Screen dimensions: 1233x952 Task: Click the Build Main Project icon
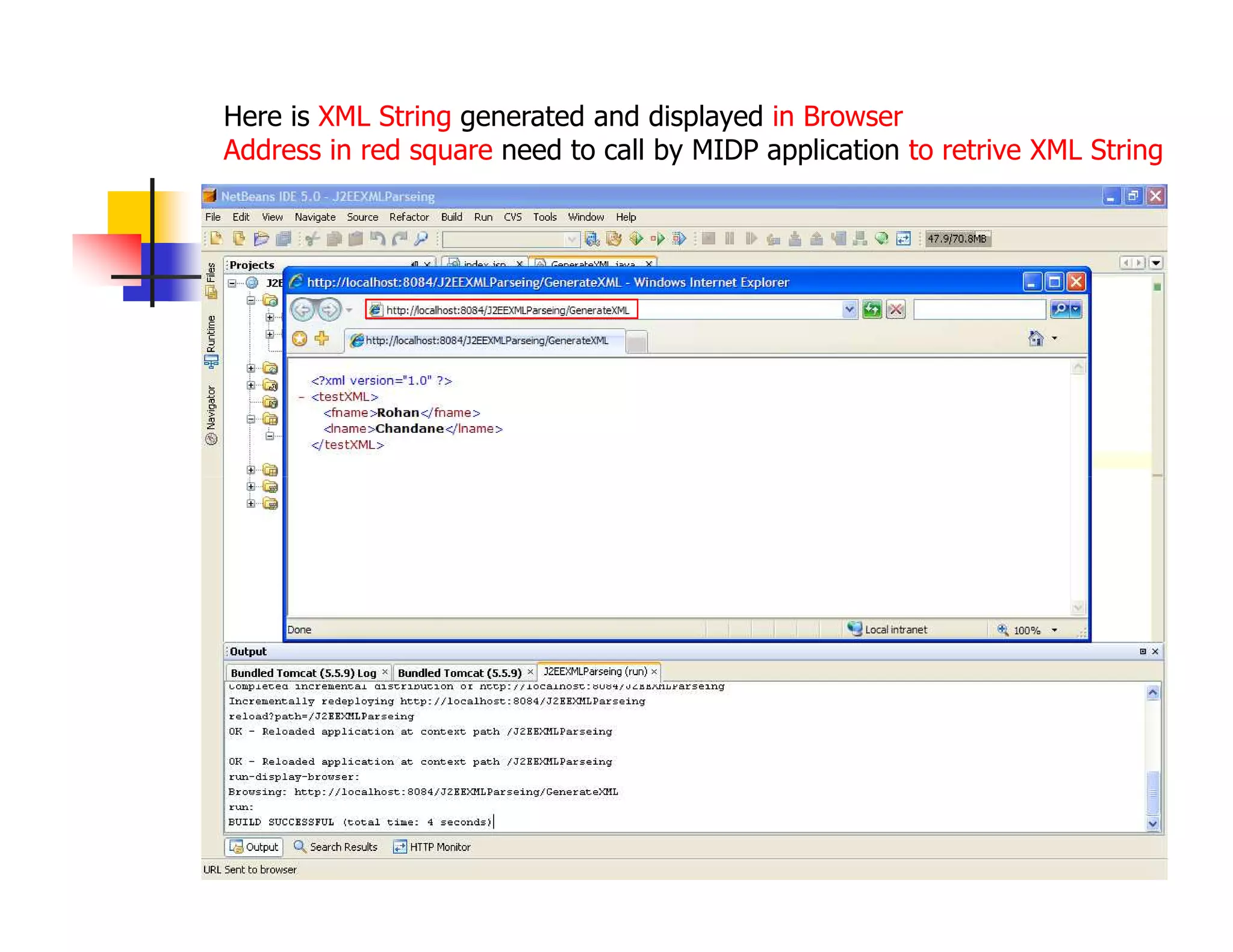tap(592, 239)
